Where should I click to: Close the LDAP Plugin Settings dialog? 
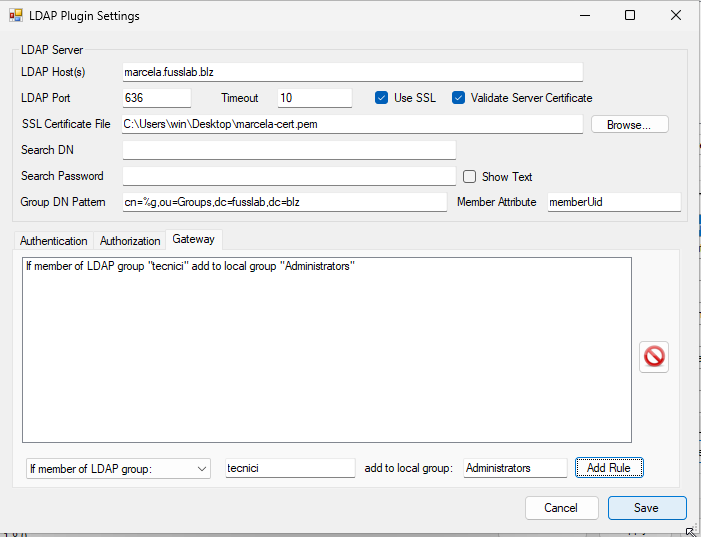pos(676,15)
